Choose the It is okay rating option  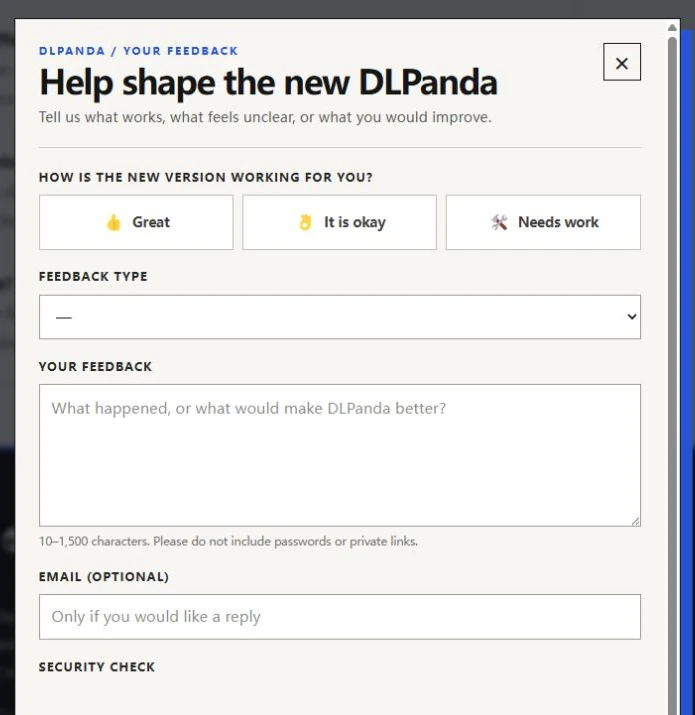click(339, 223)
